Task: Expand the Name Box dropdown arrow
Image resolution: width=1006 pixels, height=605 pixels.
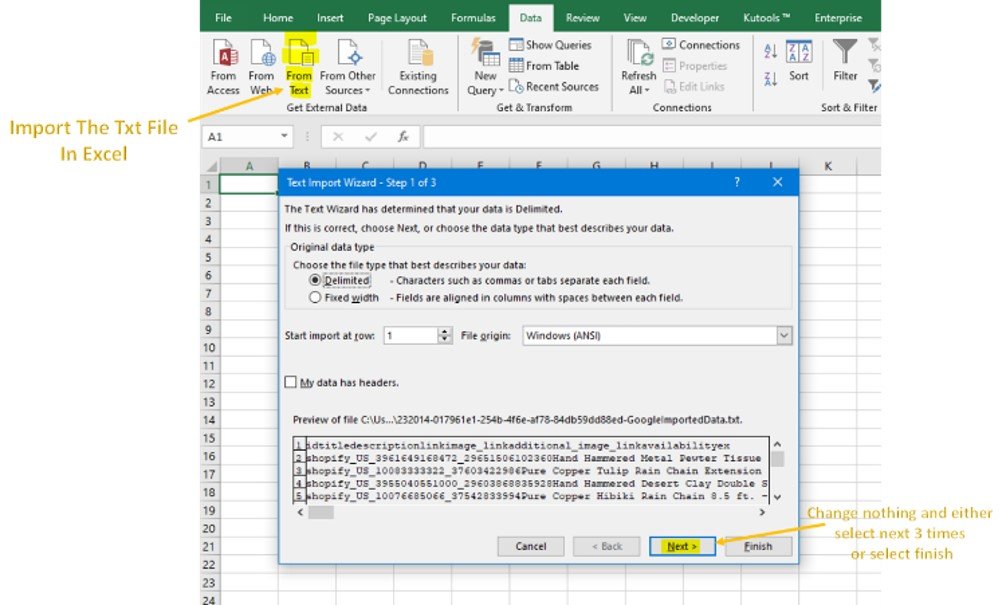Action: pos(285,137)
